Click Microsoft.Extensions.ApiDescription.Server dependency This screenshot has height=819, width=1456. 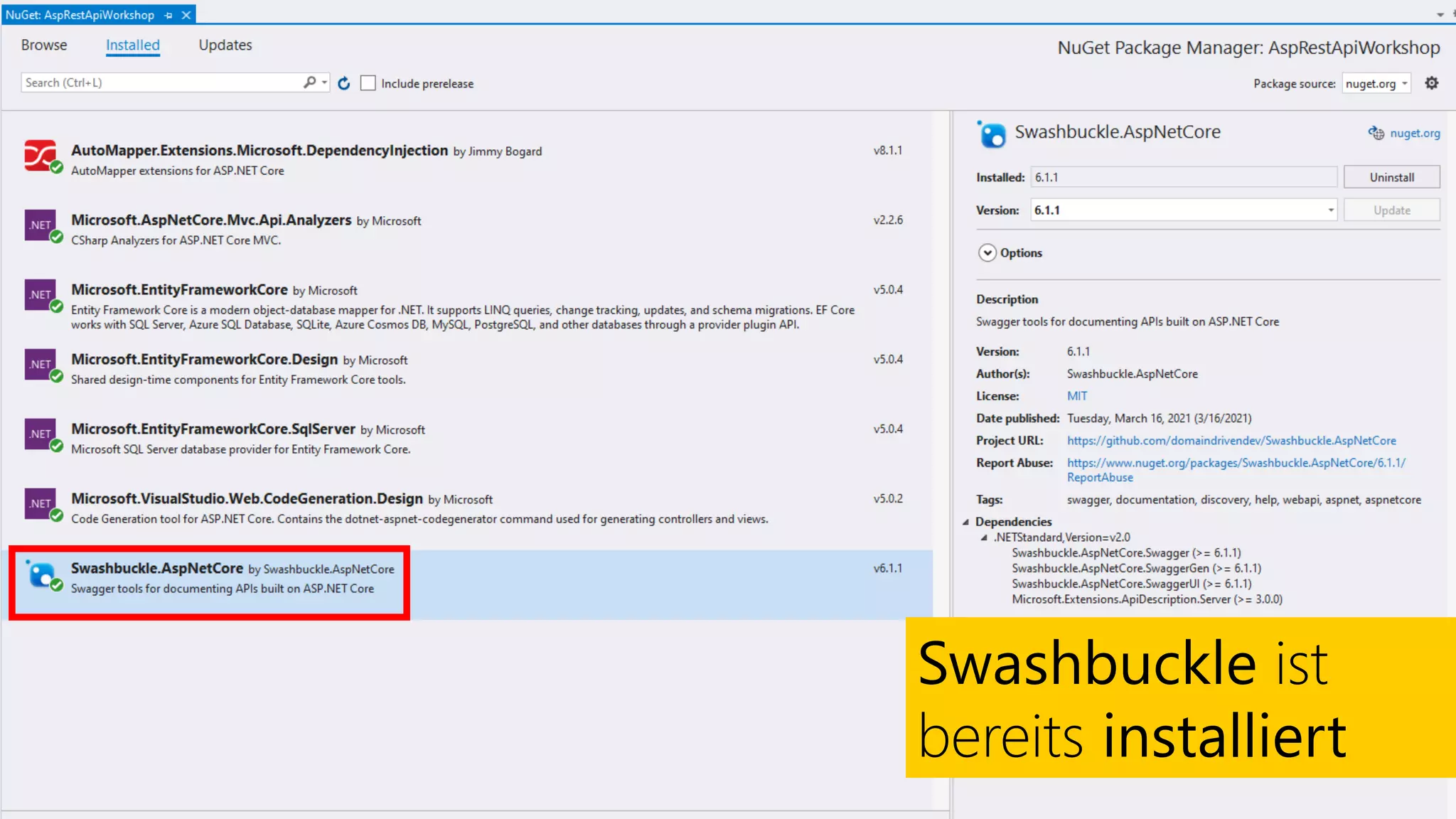(x=1147, y=600)
